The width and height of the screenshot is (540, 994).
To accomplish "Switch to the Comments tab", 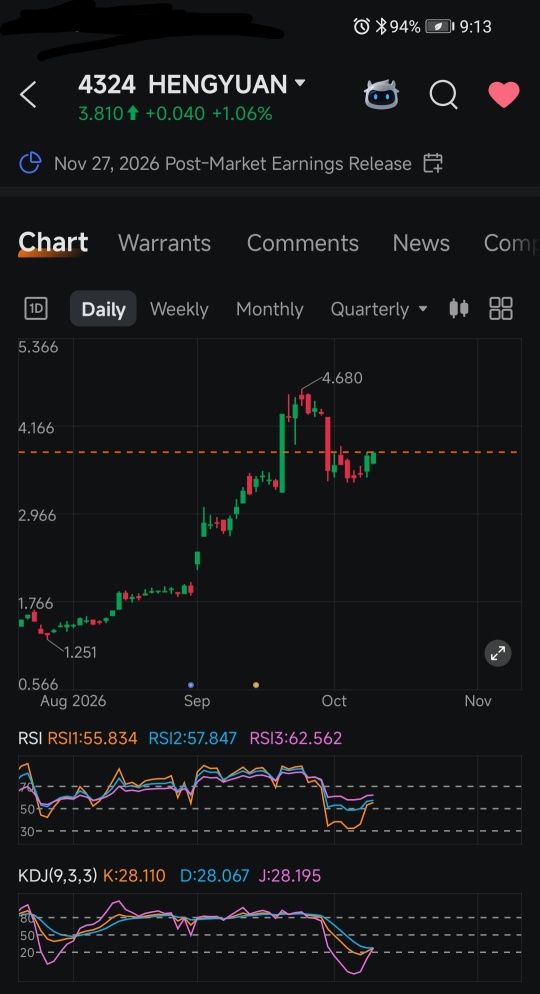I will point(302,243).
